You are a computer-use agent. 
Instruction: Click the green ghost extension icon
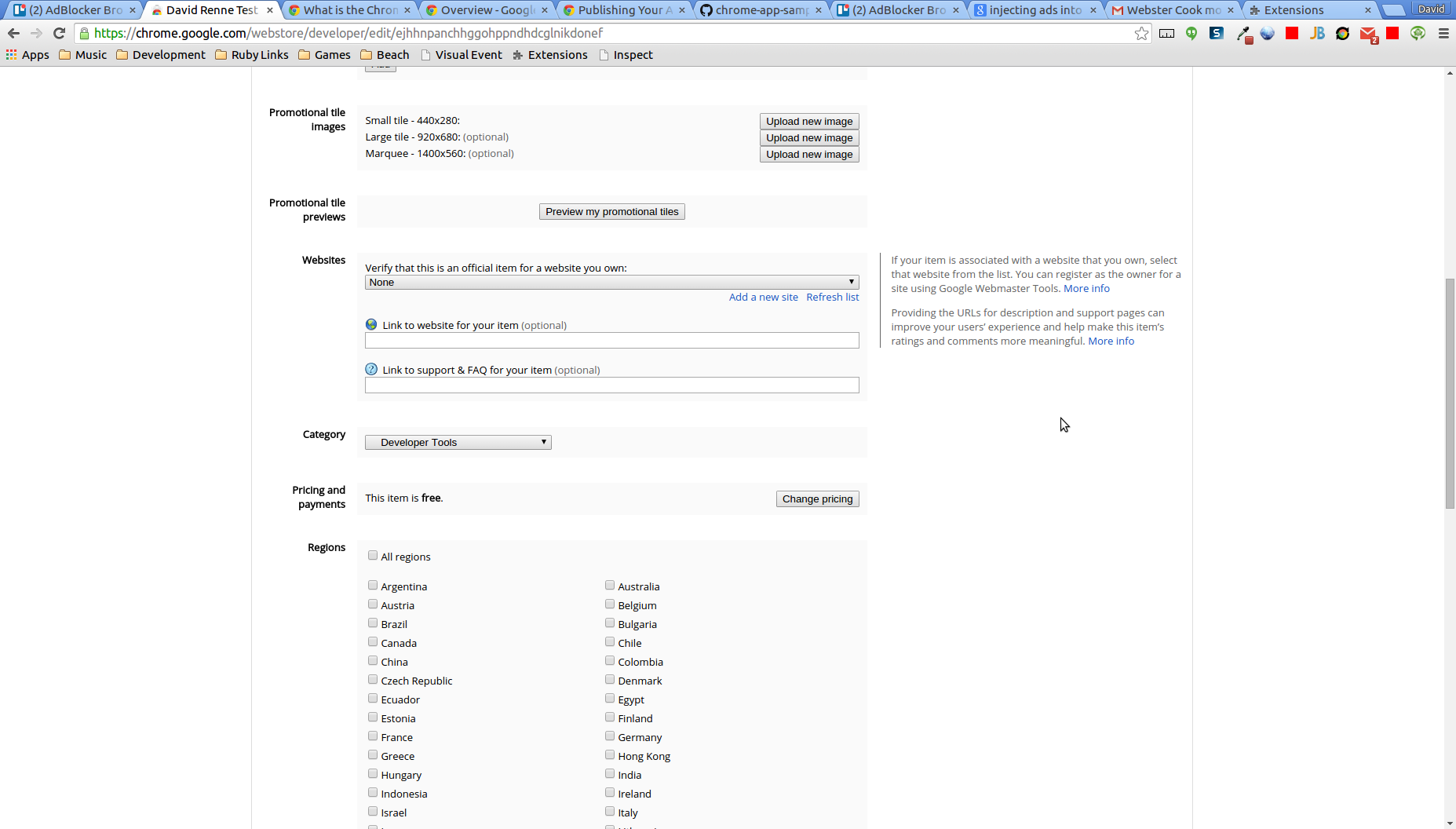tap(1418, 33)
